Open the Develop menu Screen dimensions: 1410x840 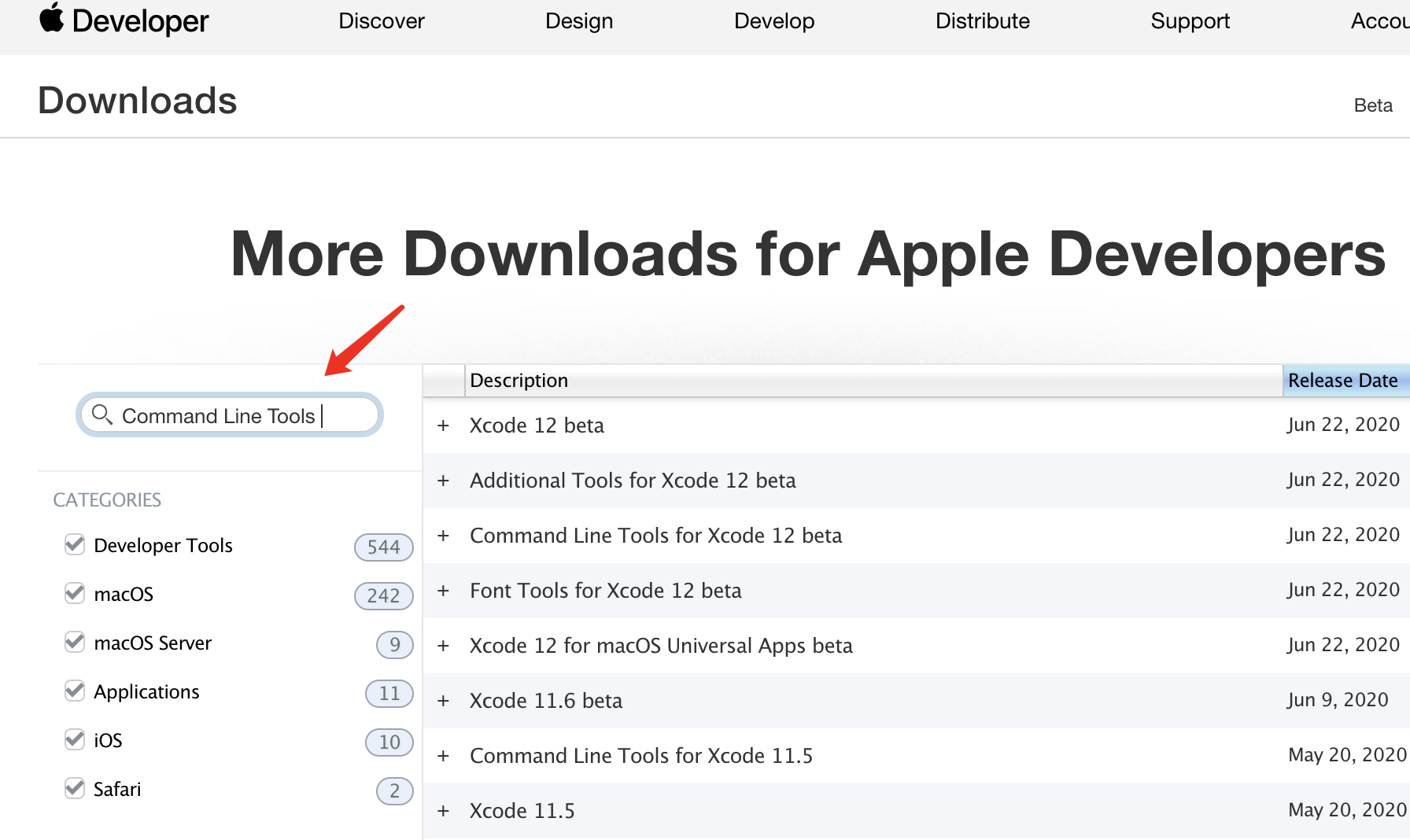coord(774,21)
